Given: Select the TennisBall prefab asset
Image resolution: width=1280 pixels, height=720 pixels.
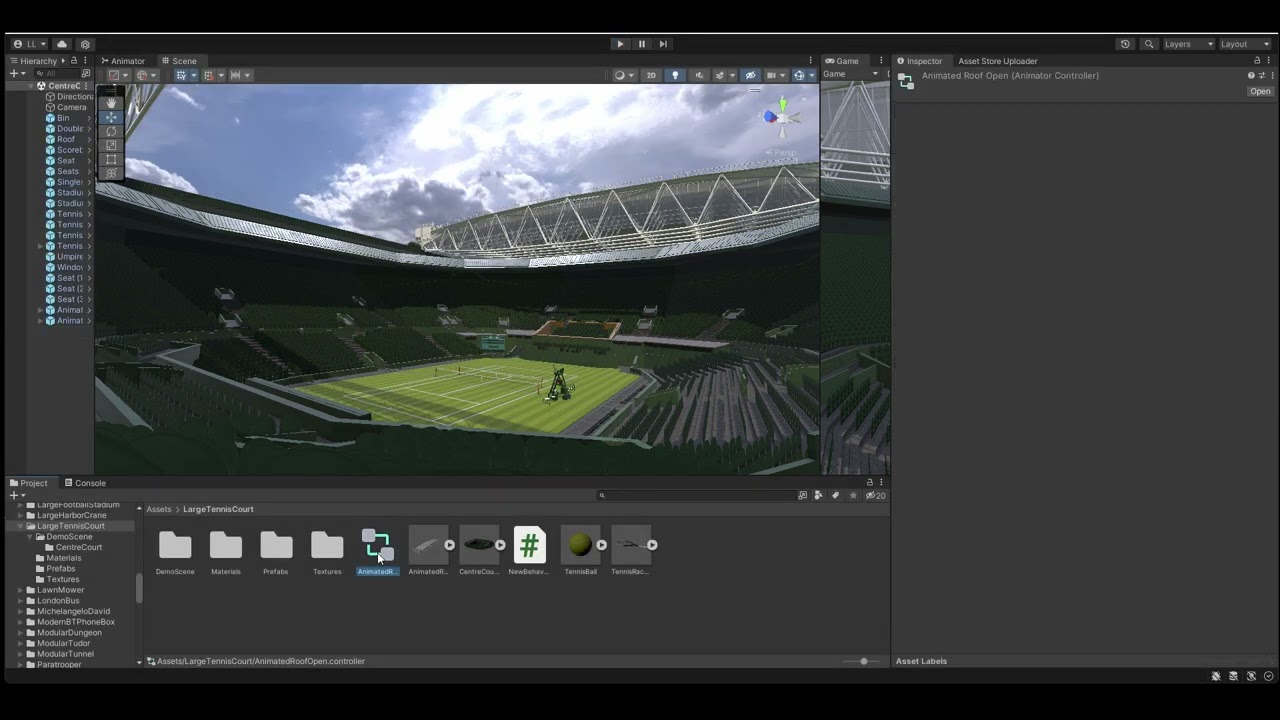Looking at the screenshot, I should click(x=580, y=545).
